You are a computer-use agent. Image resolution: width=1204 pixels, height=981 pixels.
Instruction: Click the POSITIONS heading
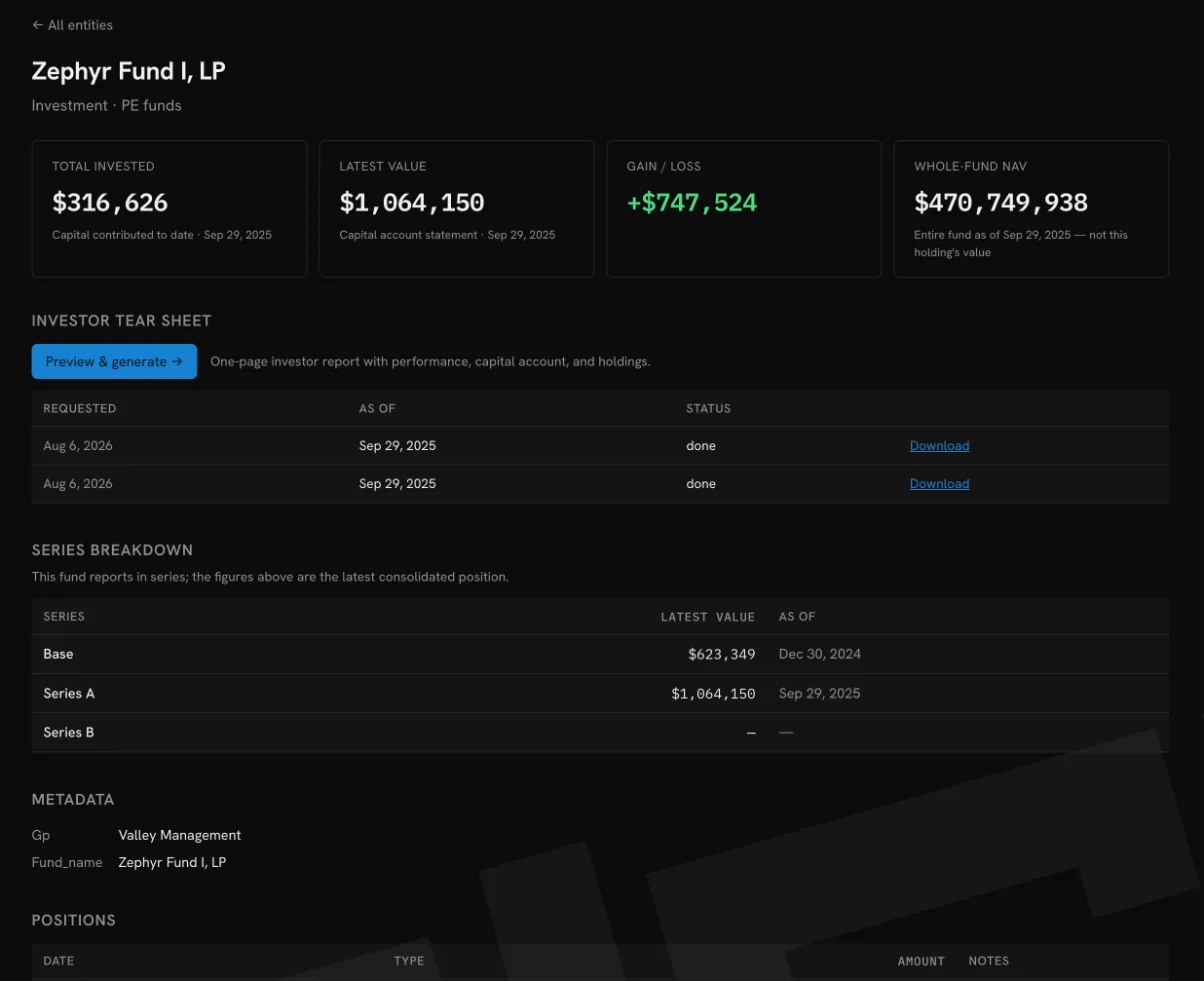click(74, 920)
